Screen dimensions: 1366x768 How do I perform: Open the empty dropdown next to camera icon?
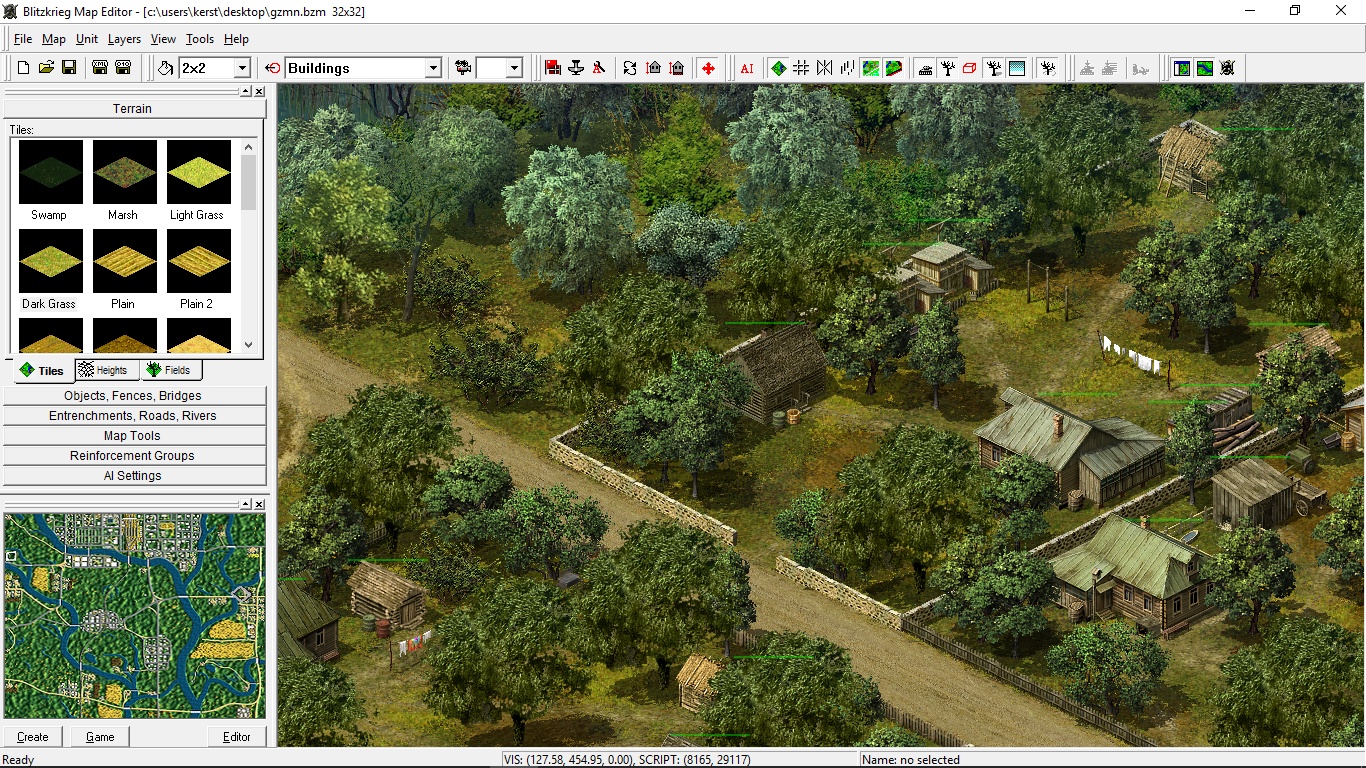coord(514,68)
